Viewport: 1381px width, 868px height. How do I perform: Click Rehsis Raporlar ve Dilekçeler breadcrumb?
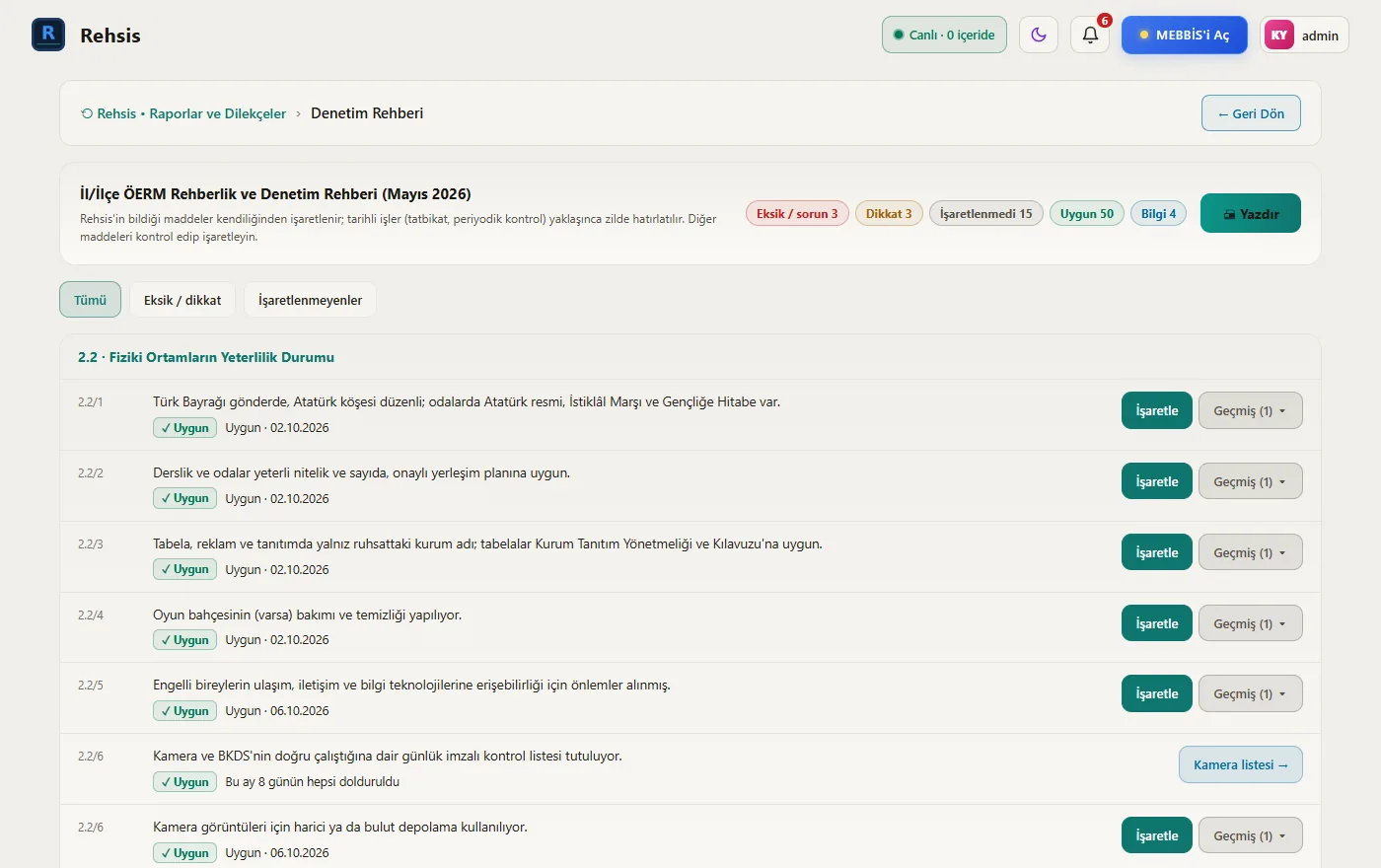pos(183,113)
